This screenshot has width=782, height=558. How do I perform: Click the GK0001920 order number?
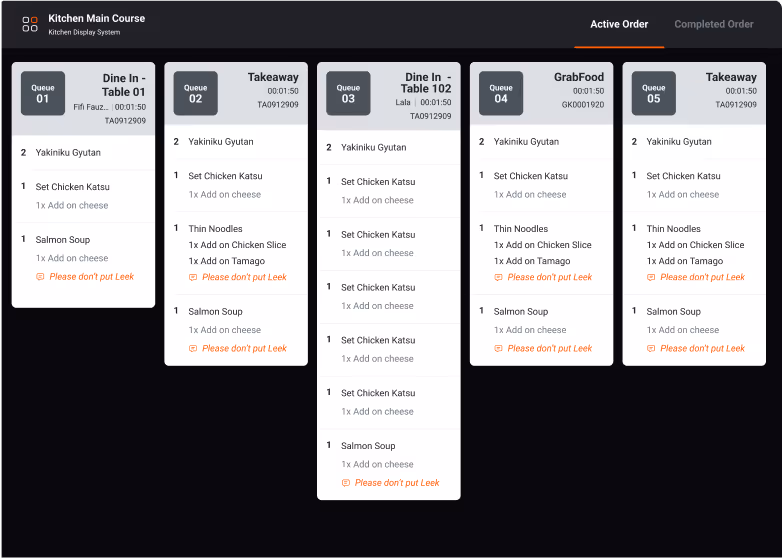583,105
